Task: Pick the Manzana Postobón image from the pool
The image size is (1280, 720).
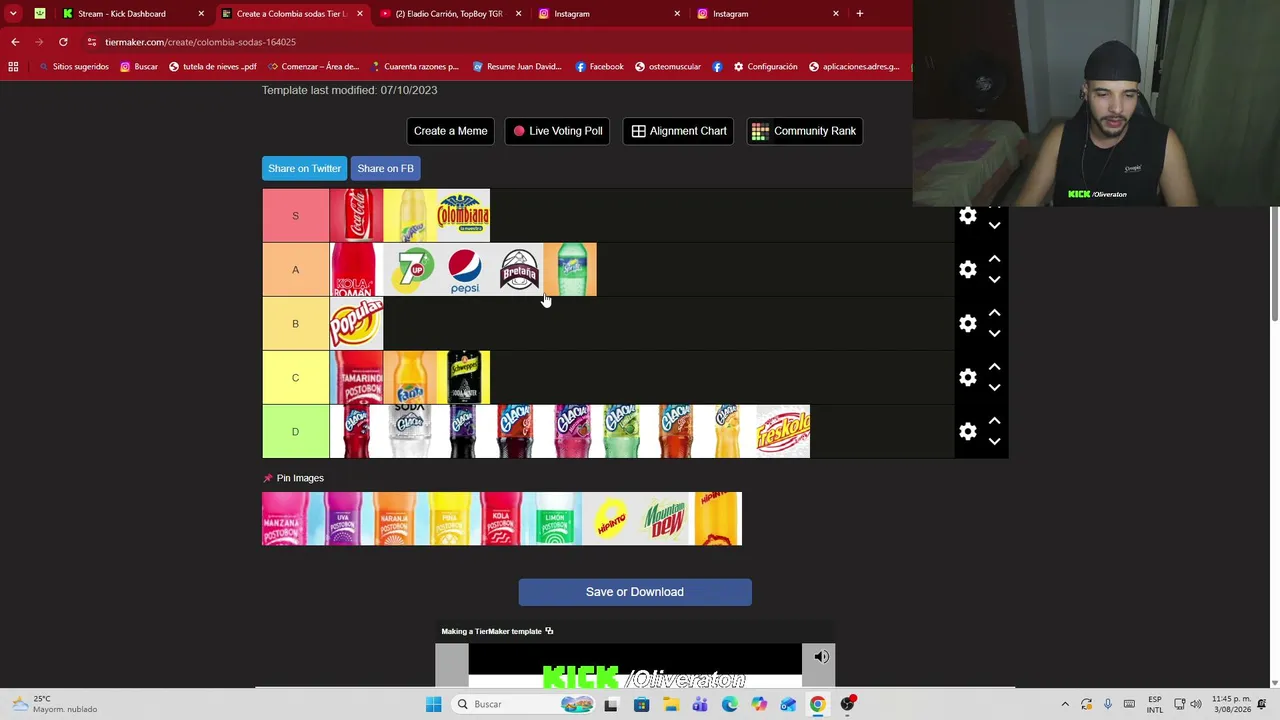Action: point(289,519)
